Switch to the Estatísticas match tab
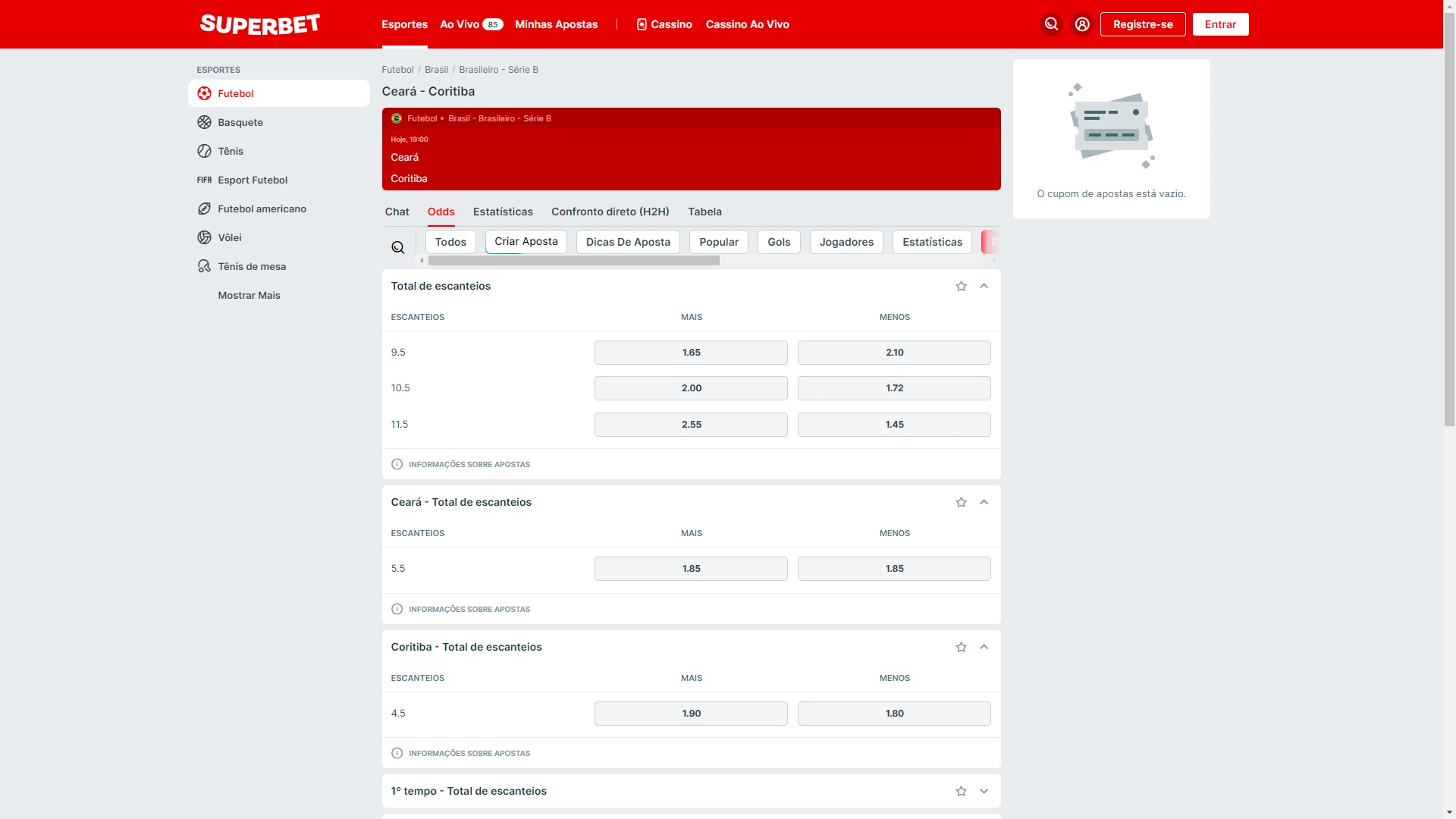Viewport: 1456px width, 819px height. [503, 212]
